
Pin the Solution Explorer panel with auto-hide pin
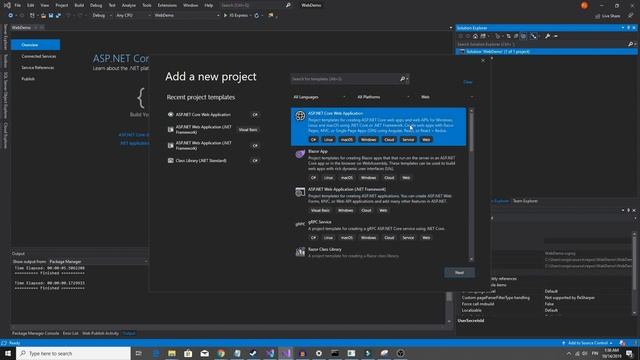point(628,28)
